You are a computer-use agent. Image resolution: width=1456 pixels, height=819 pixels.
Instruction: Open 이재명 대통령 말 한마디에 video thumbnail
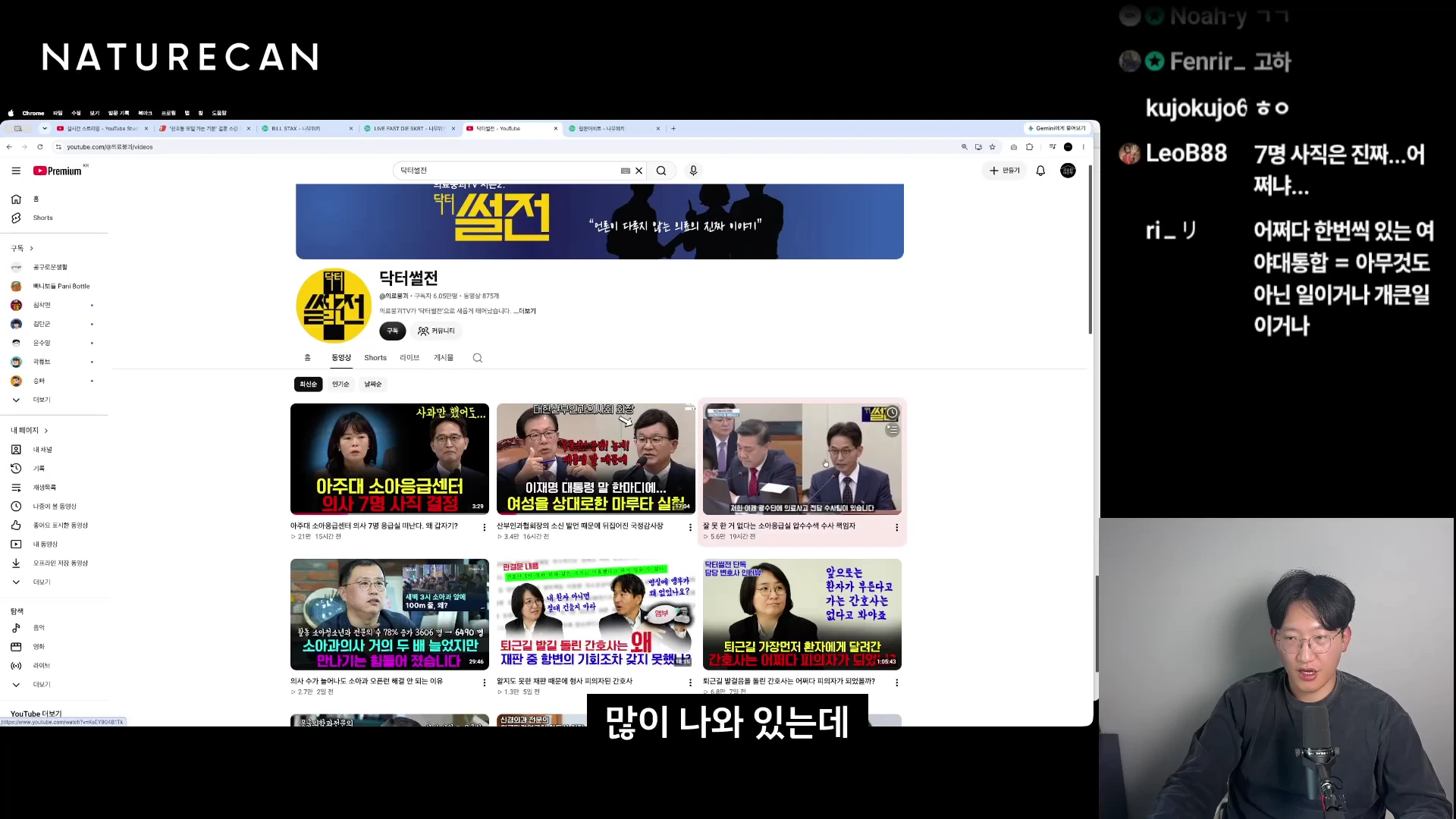tap(596, 459)
